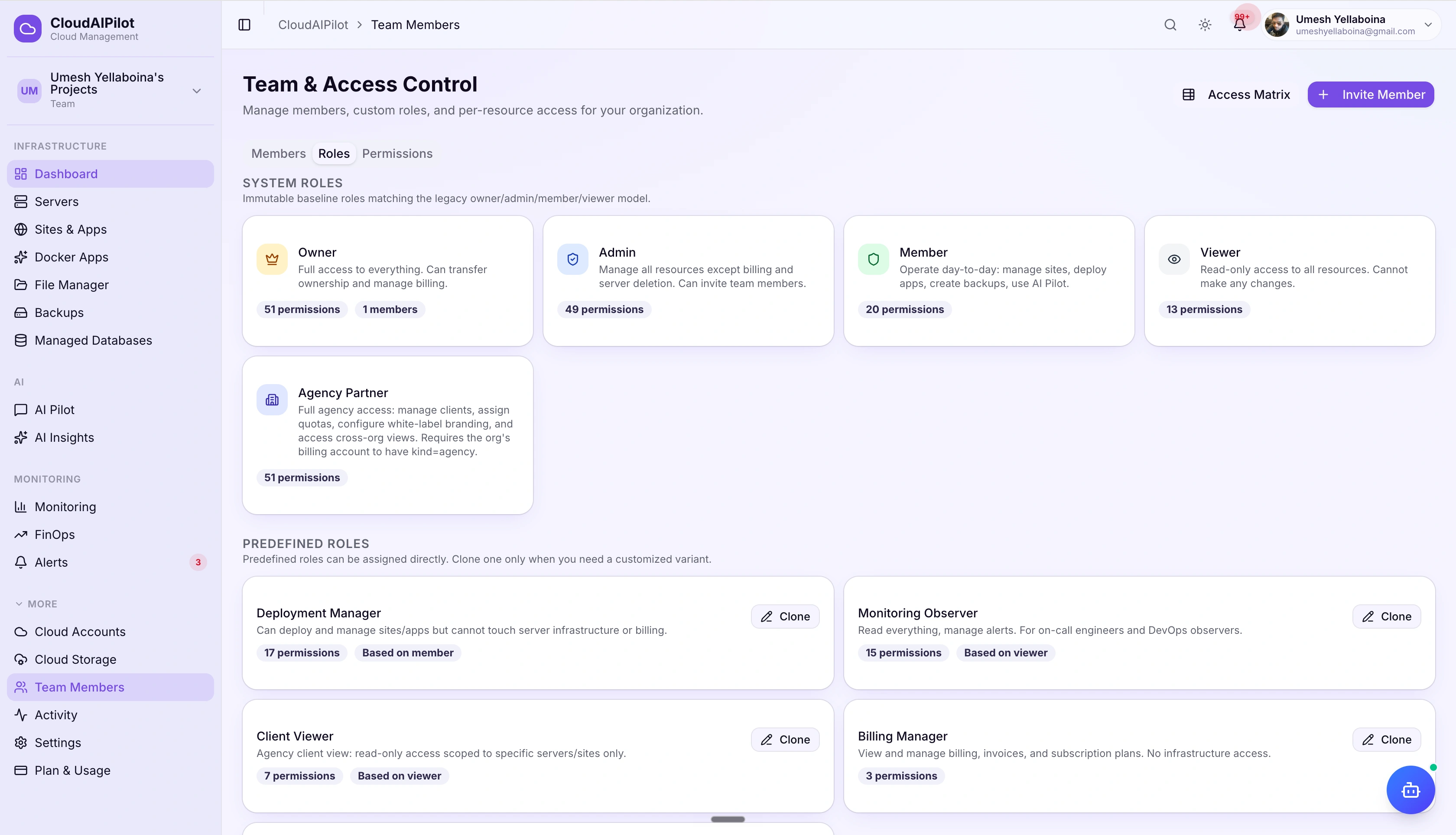Open the Activity page

point(110,715)
